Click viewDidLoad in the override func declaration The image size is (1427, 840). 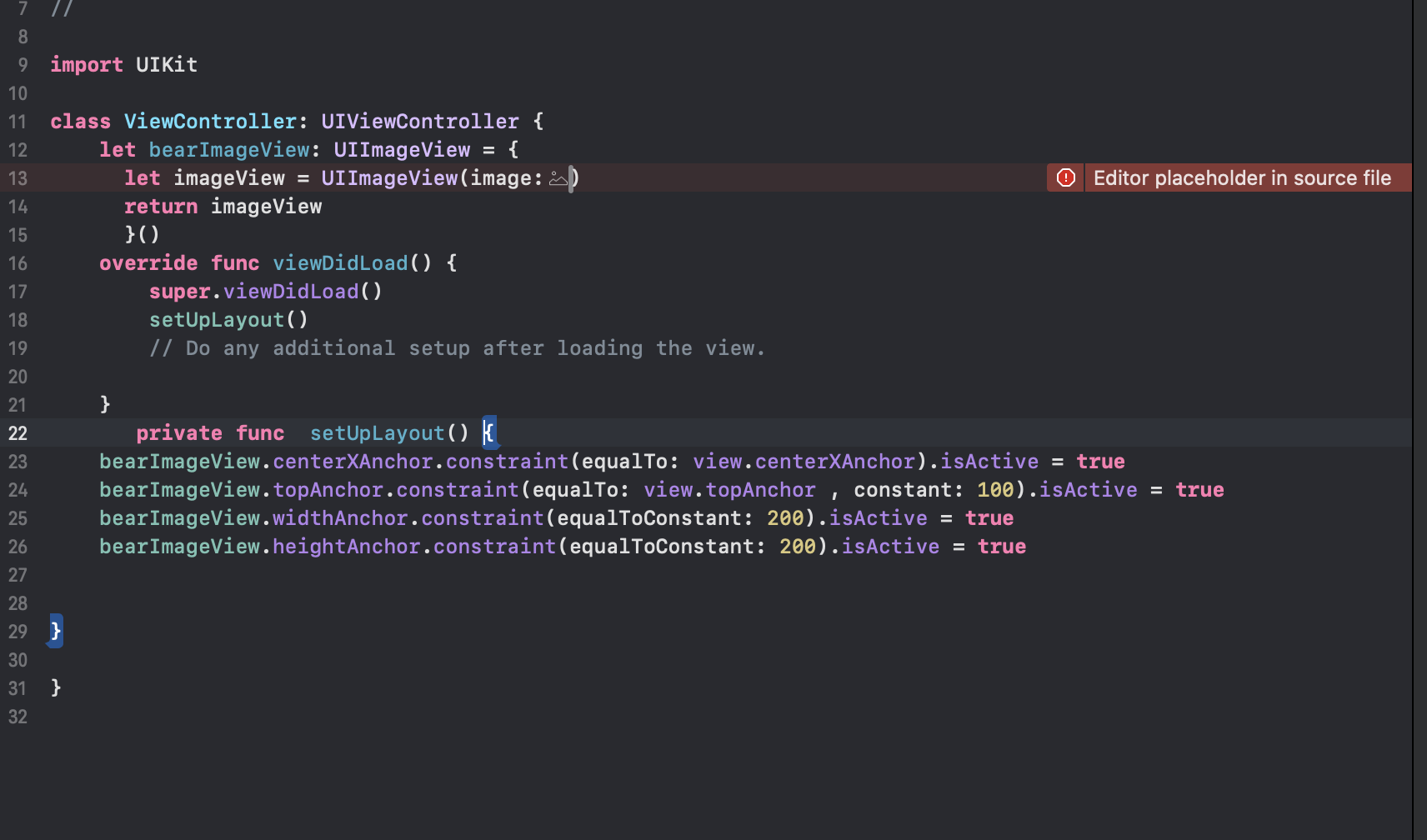340,263
